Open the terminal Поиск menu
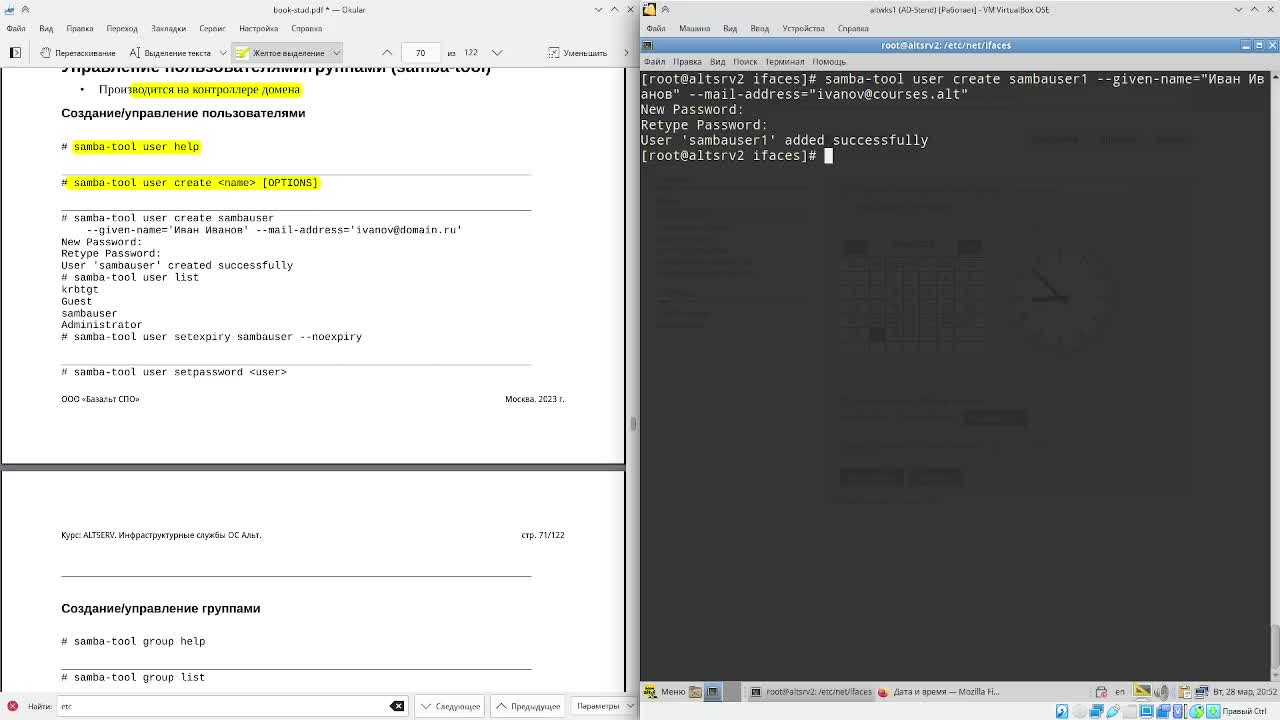Screen dimensions: 1280x720 pos(745,61)
